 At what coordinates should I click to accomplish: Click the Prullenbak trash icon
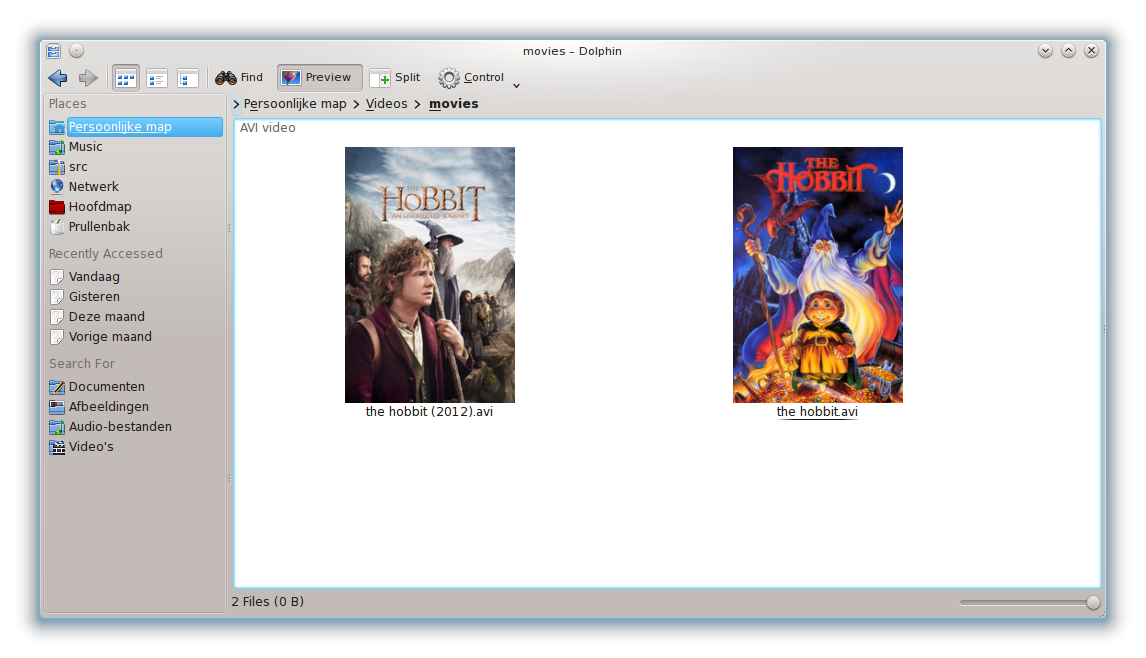[x=57, y=227]
